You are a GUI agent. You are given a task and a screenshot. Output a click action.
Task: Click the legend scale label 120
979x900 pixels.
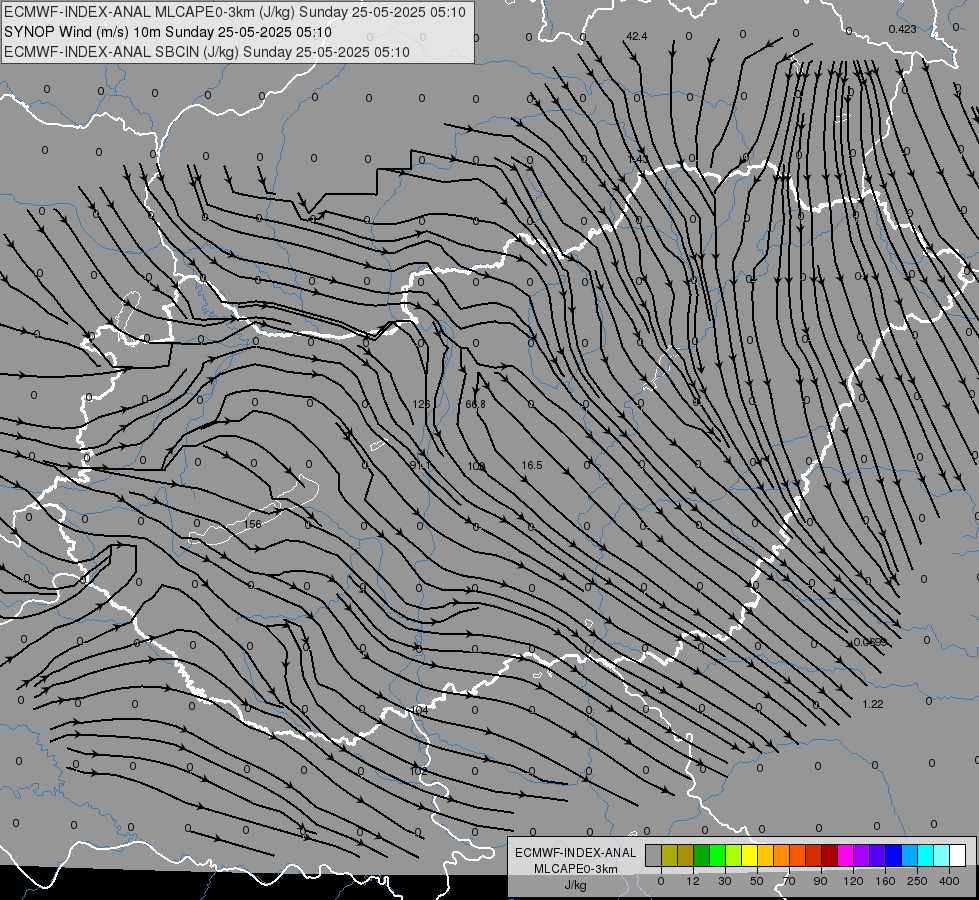[x=853, y=881]
